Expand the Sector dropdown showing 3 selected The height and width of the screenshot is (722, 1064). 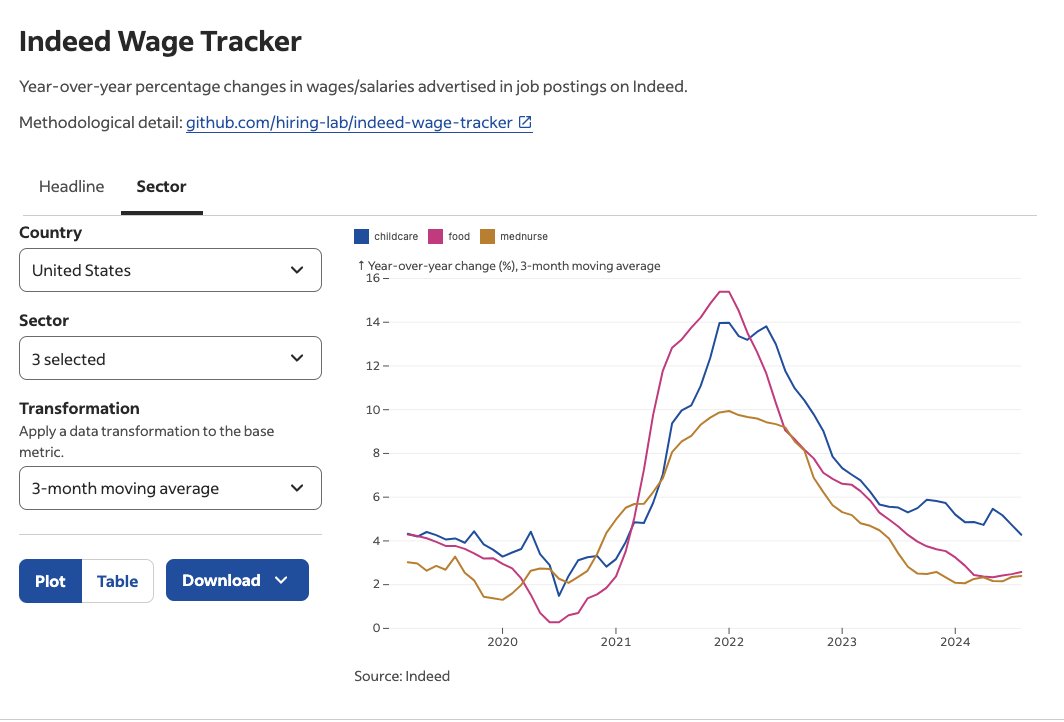click(170, 358)
